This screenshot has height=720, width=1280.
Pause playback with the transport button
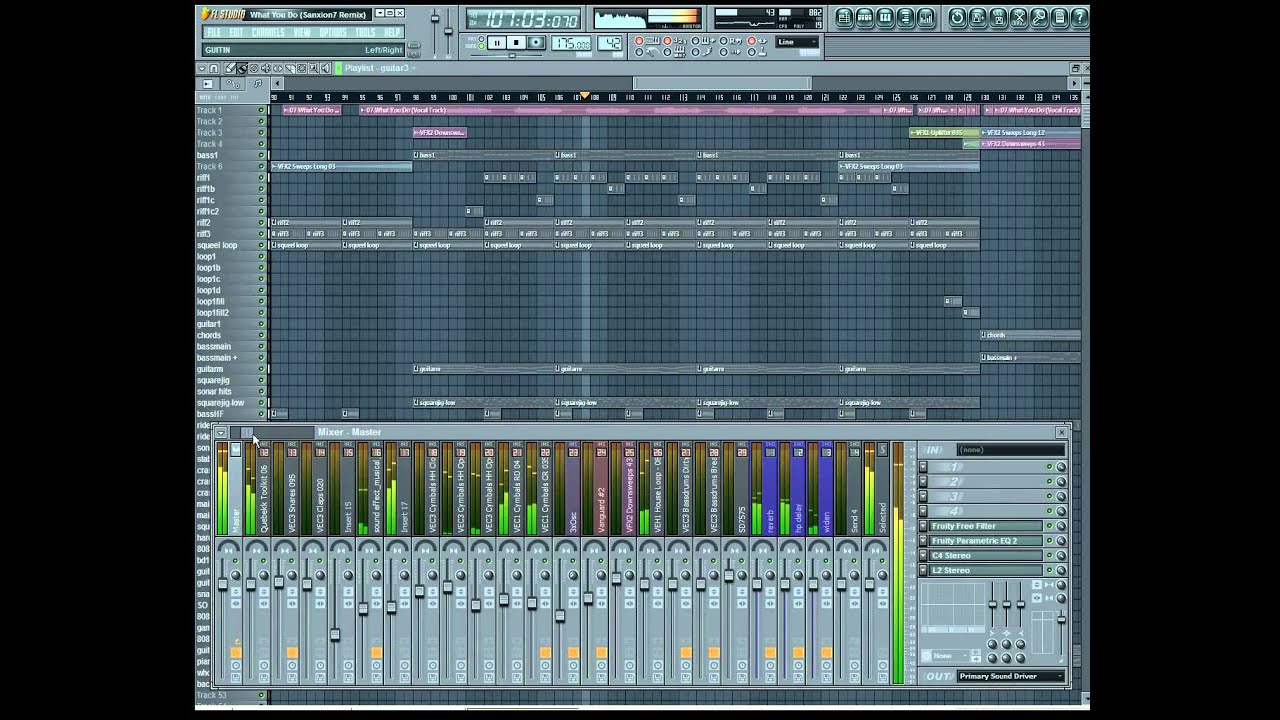pos(496,42)
